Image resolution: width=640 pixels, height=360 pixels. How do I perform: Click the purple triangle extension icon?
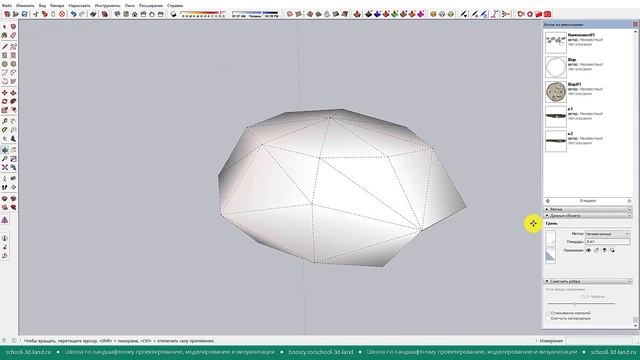click(x=4, y=220)
